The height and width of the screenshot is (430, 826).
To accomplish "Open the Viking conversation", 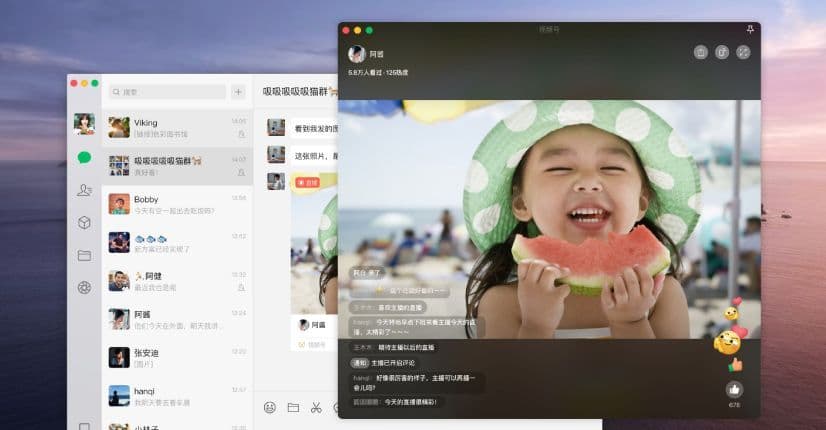I will coord(177,127).
